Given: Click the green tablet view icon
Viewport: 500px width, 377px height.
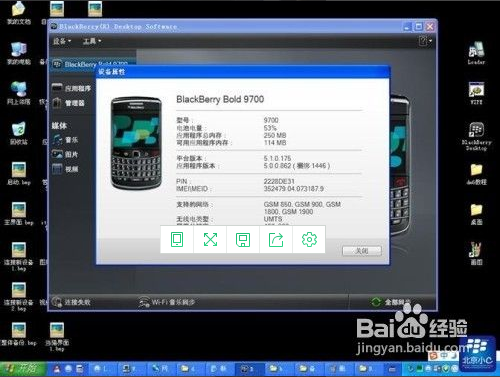Looking at the screenshot, I should (177, 239).
